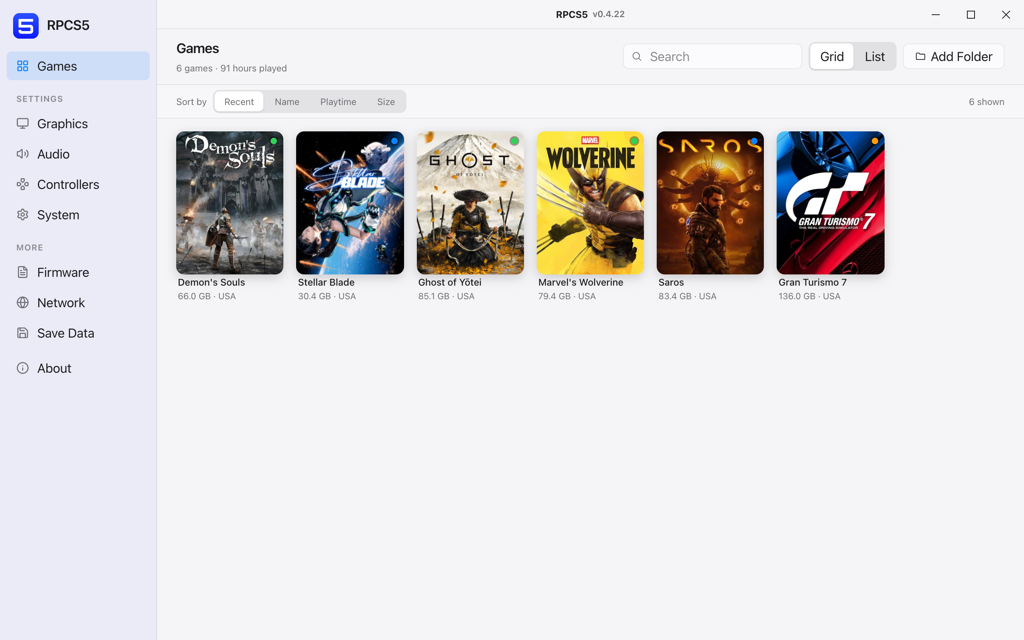
Task: Click the "v0.4.22" version text
Action: tap(609, 14)
